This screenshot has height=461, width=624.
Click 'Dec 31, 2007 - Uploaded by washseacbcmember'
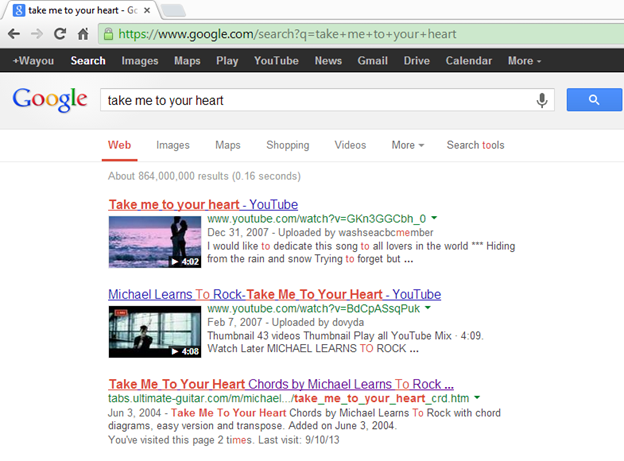tap(320, 232)
